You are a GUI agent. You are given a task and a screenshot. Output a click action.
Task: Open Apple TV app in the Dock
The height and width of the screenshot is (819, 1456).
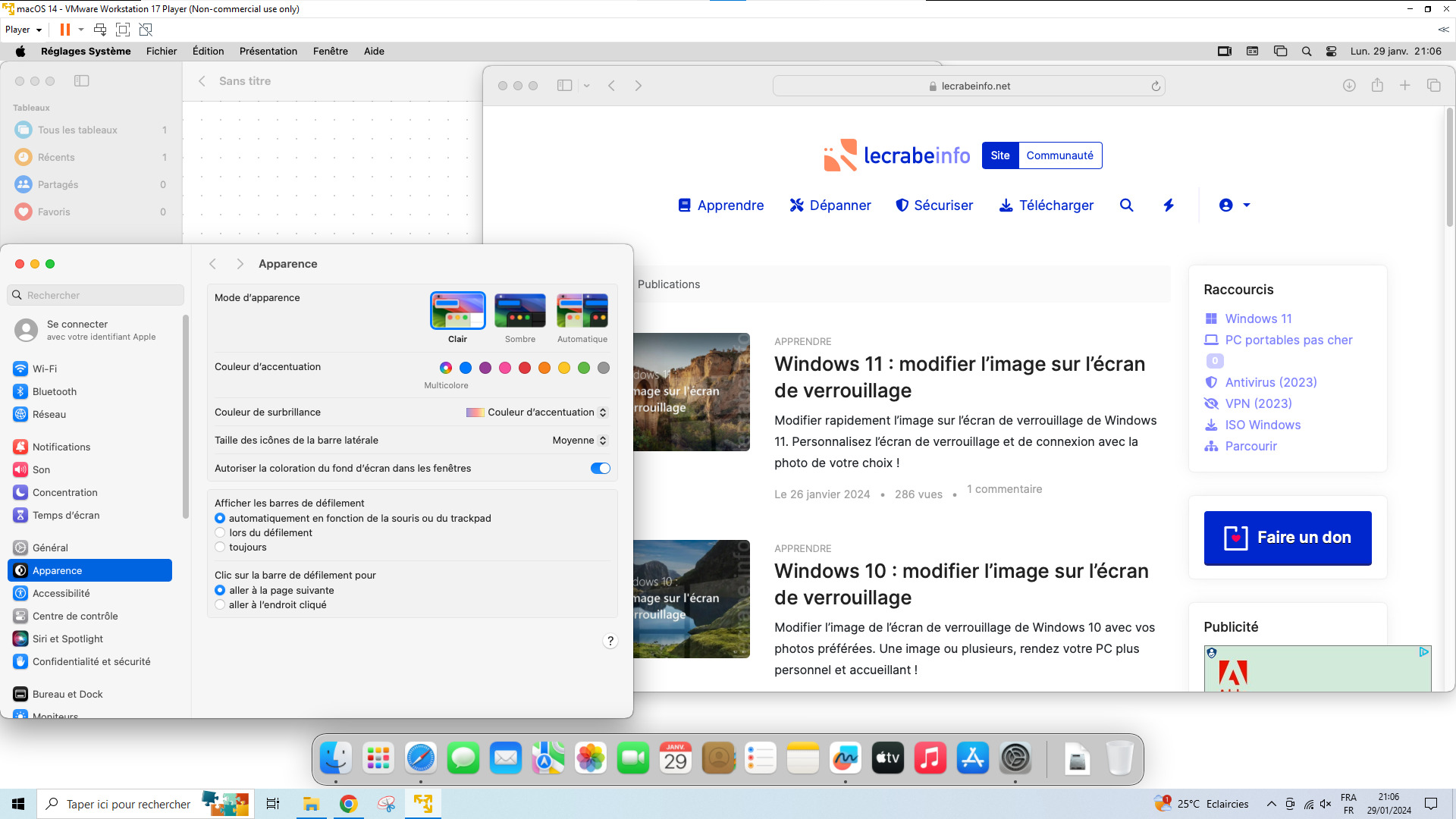coord(888,758)
